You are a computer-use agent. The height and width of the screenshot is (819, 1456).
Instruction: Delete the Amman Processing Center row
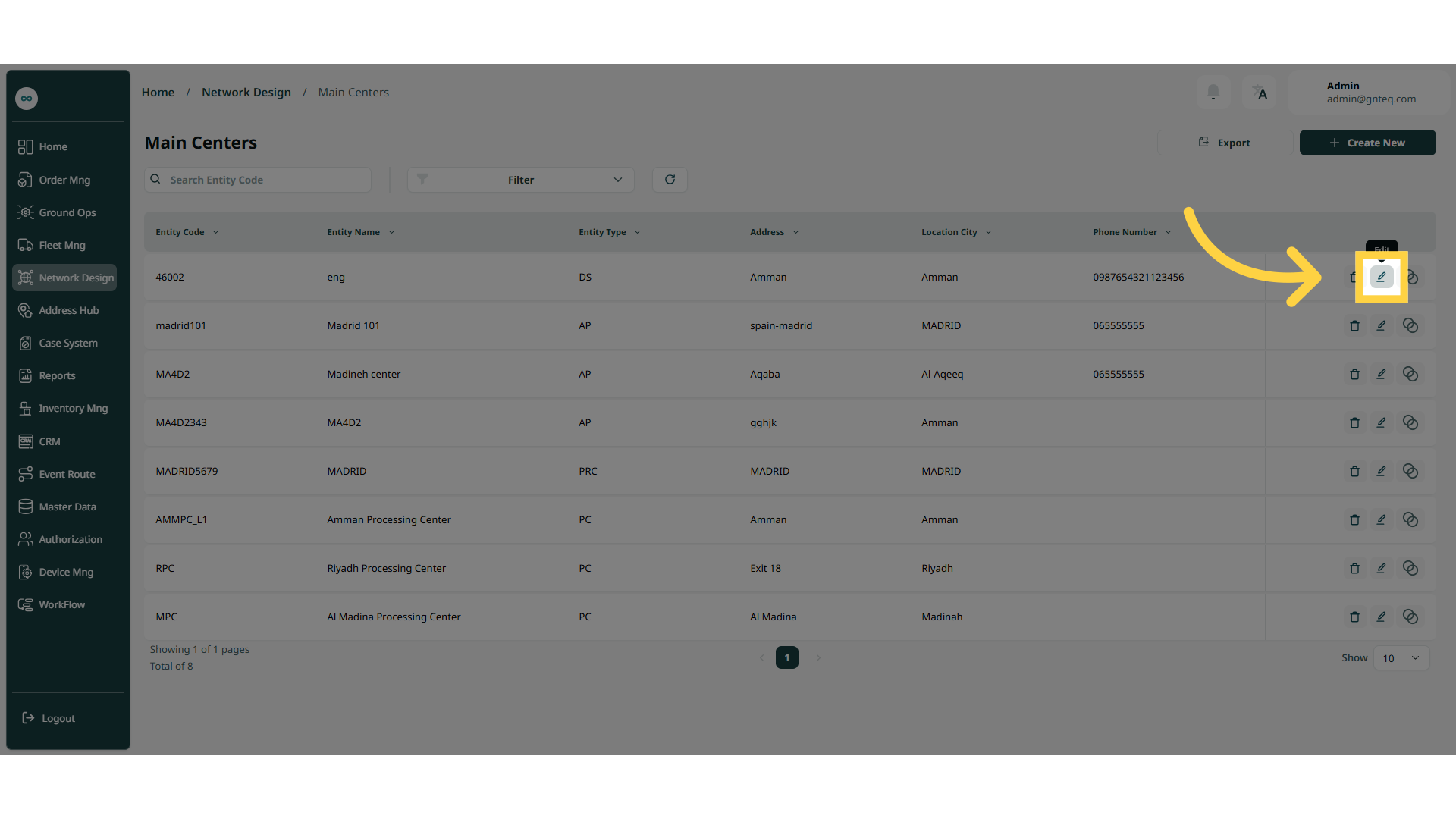pyautogui.click(x=1354, y=519)
